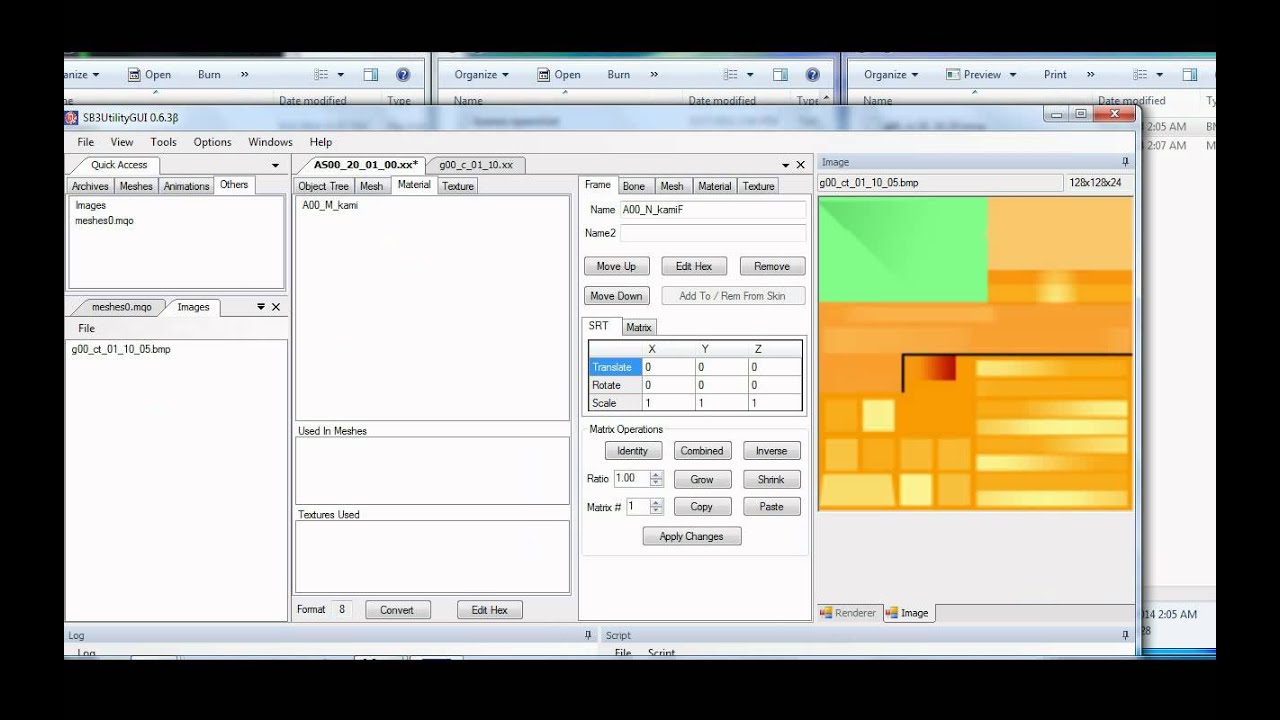The height and width of the screenshot is (720, 1280).
Task: Click the Copy matrix button
Action: pyautogui.click(x=702, y=507)
